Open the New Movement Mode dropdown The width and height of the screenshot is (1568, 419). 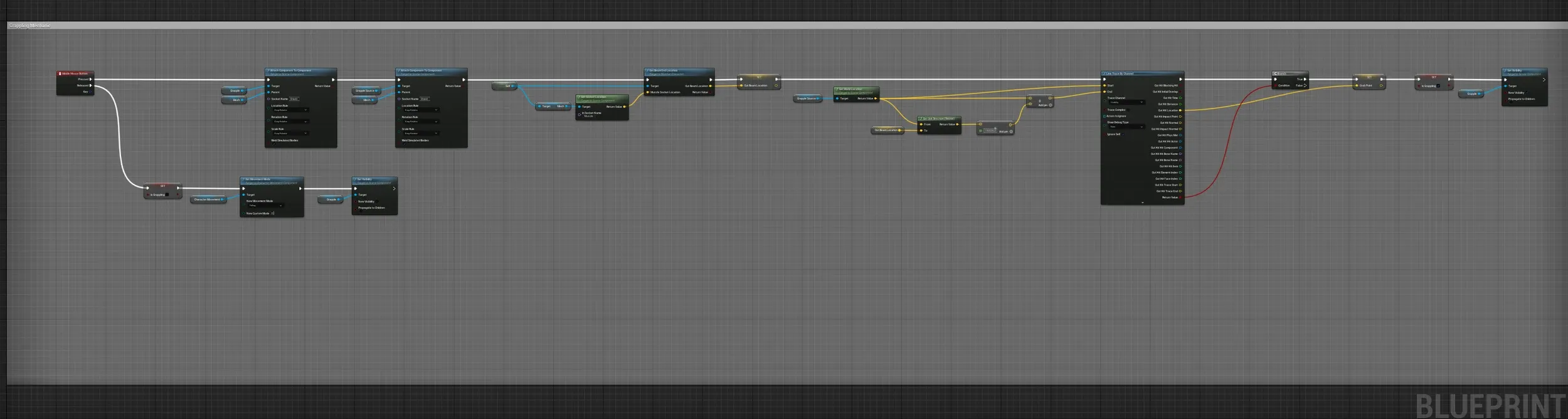tap(266, 206)
